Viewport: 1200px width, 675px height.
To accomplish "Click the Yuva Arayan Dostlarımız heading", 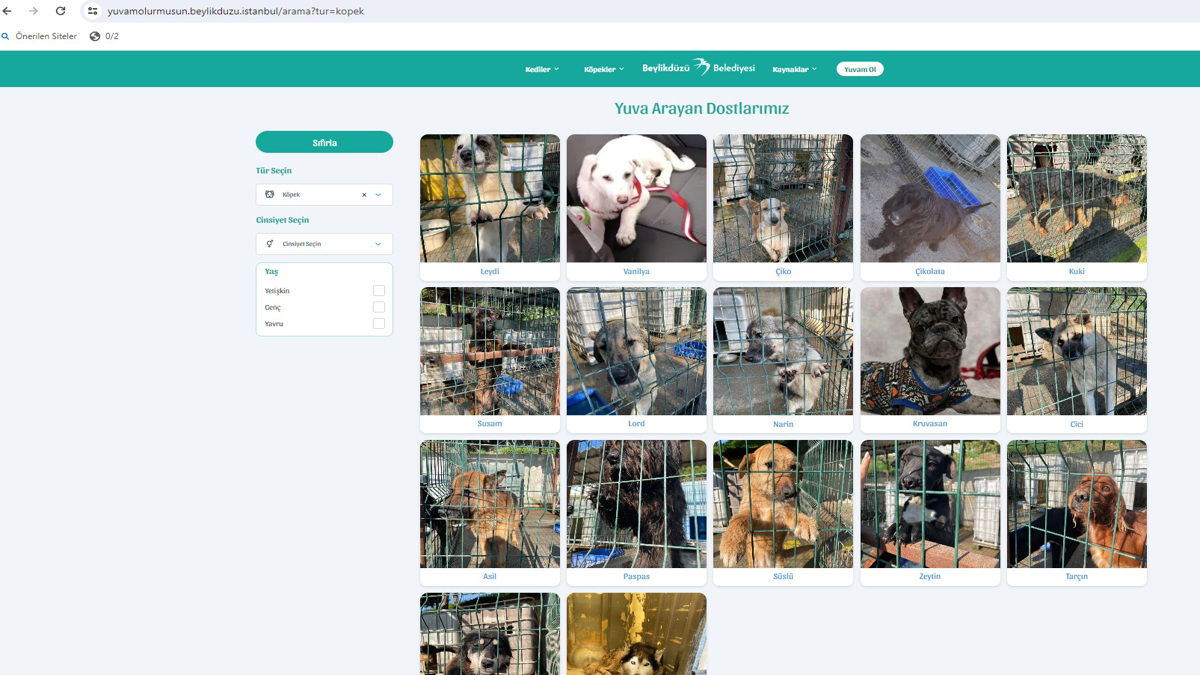I will pyautogui.click(x=702, y=108).
